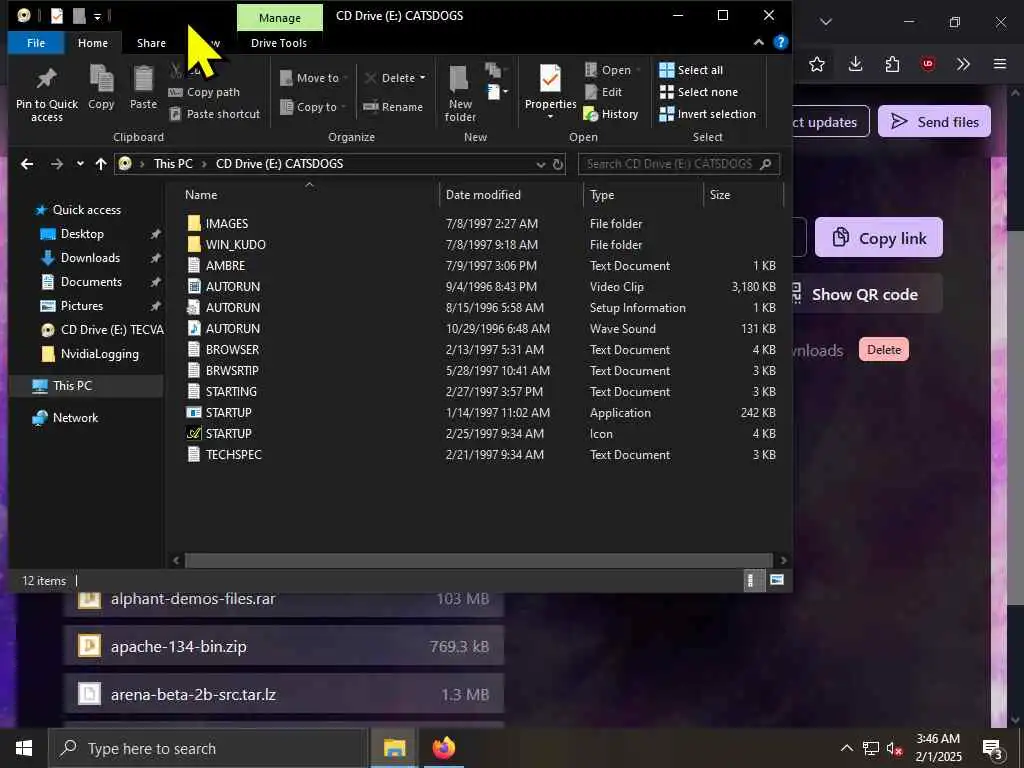
Task: Open Firefox downloads arrow icon
Action: [856, 64]
